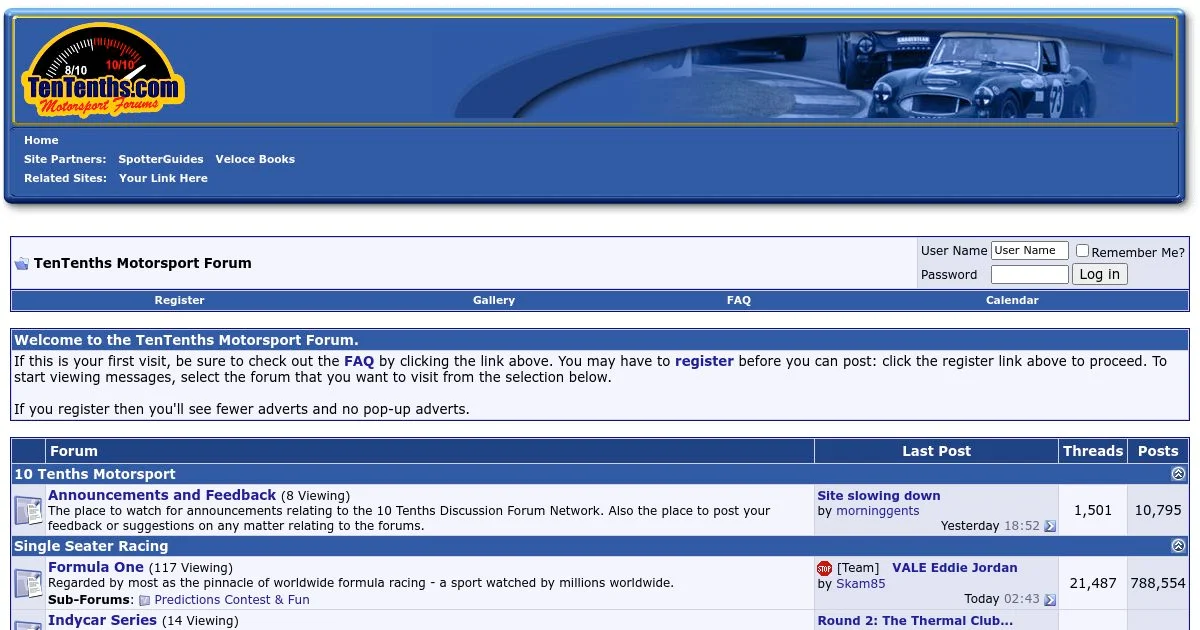View the Skam85 user profile

tap(860, 584)
